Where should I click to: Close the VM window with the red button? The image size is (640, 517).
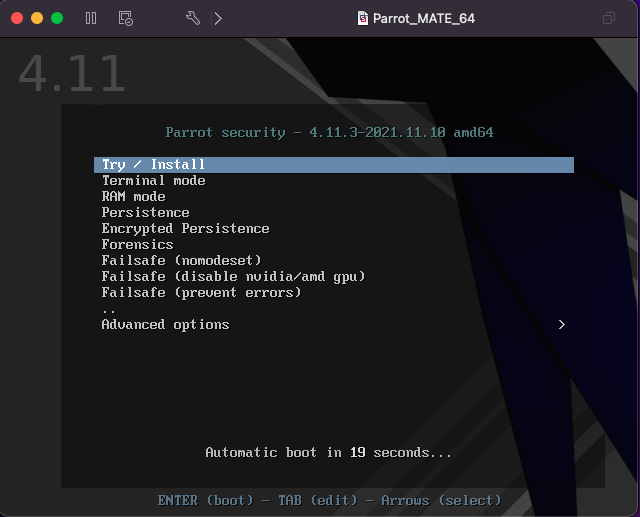pyautogui.click(x=17, y=18)
